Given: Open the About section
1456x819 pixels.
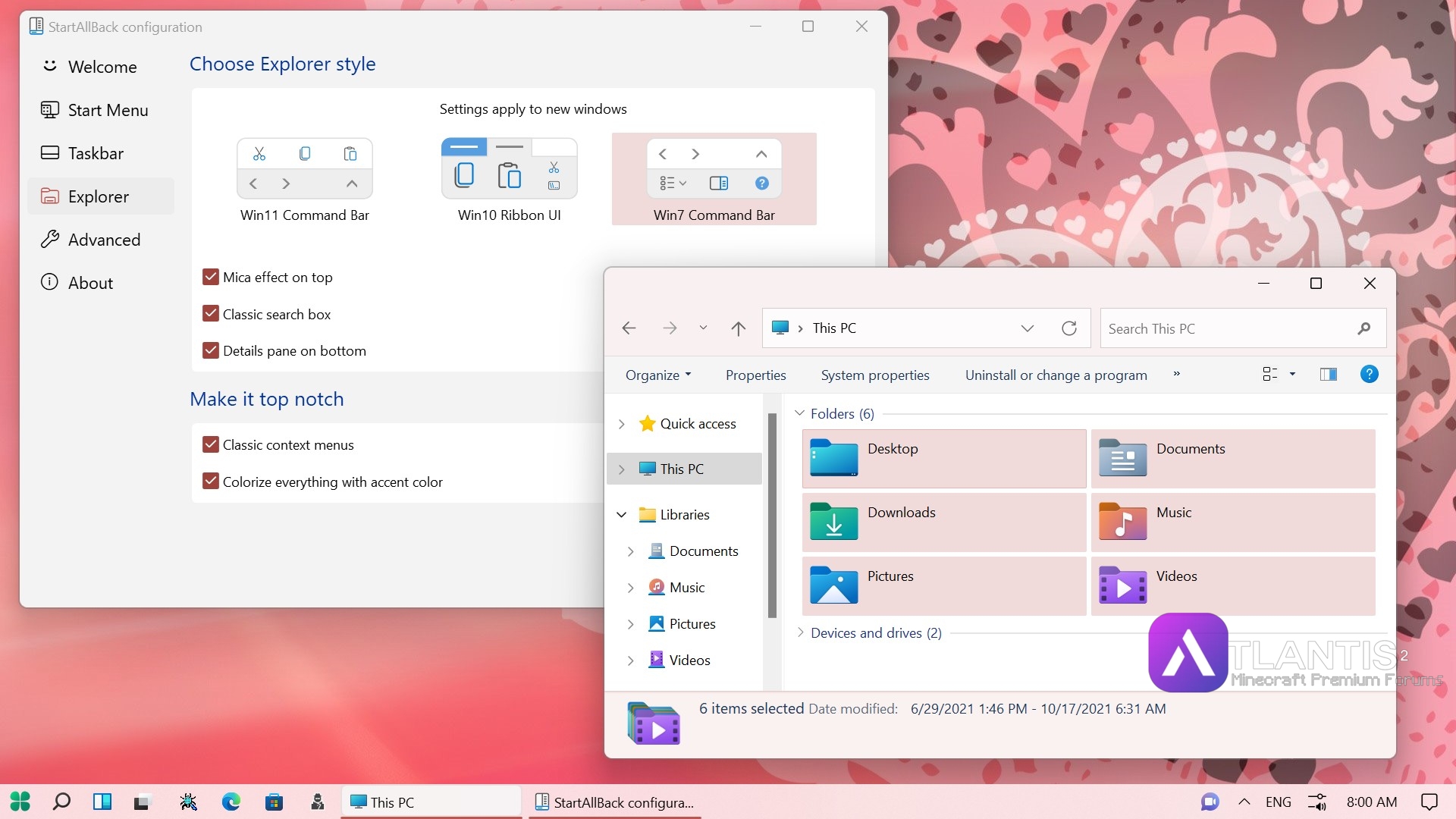Looking at the screenshot, I should point(101,283).
